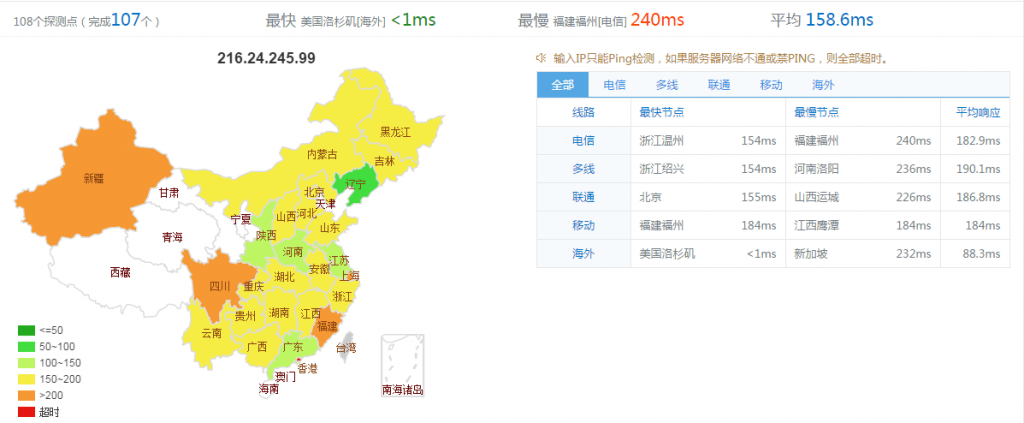This screenshot has height=423, width=1024.
Task: Select 河南 province on the map
Action: click(x=293, y=252)
